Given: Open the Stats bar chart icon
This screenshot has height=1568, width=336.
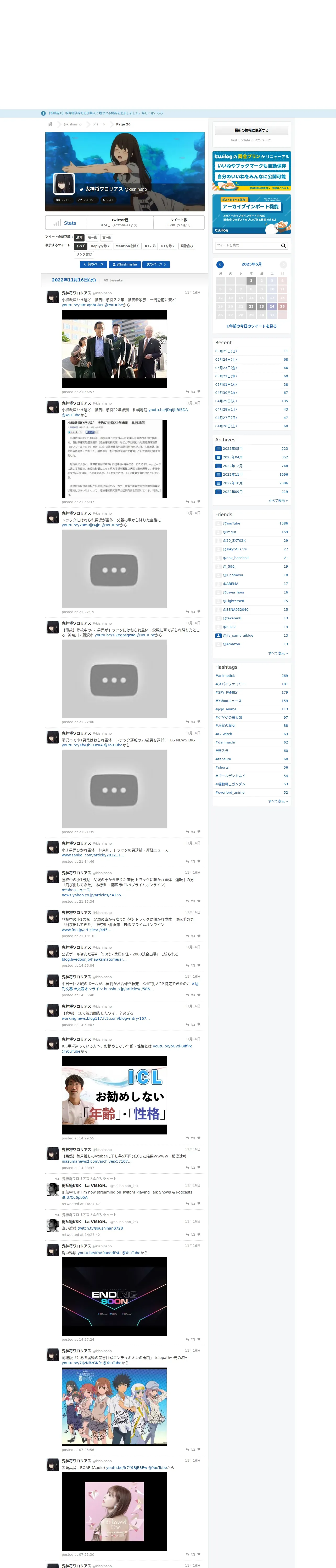Looking at the screenshot, I should point(57,223).
